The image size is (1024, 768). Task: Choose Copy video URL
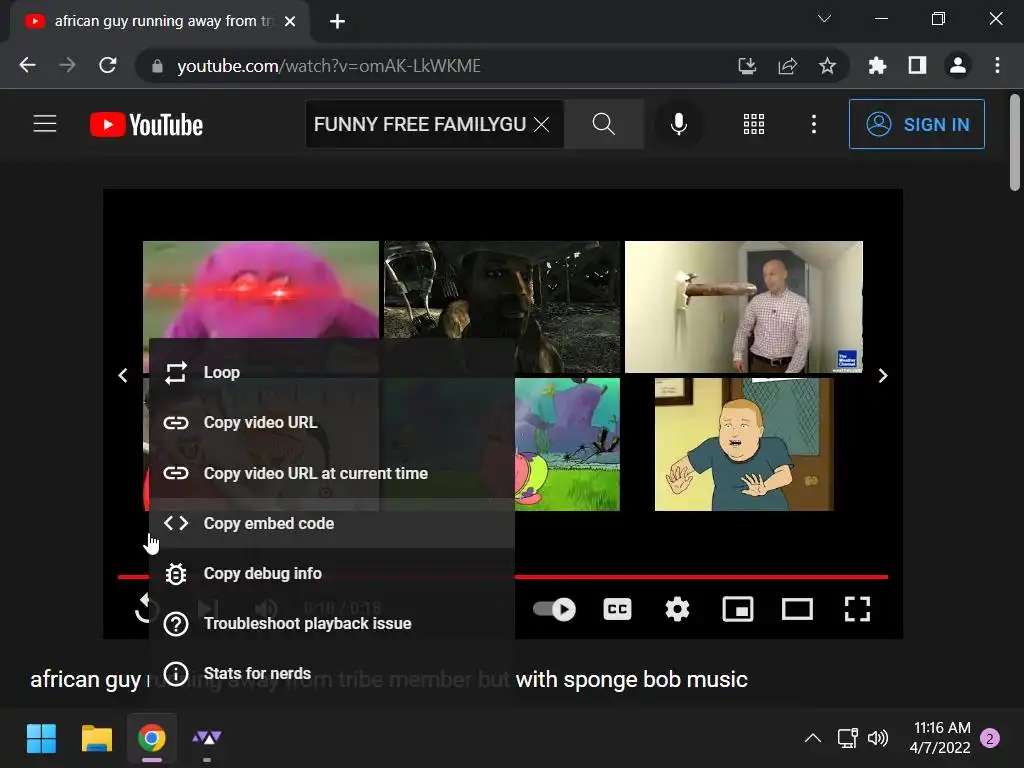[x=332, y=423]
